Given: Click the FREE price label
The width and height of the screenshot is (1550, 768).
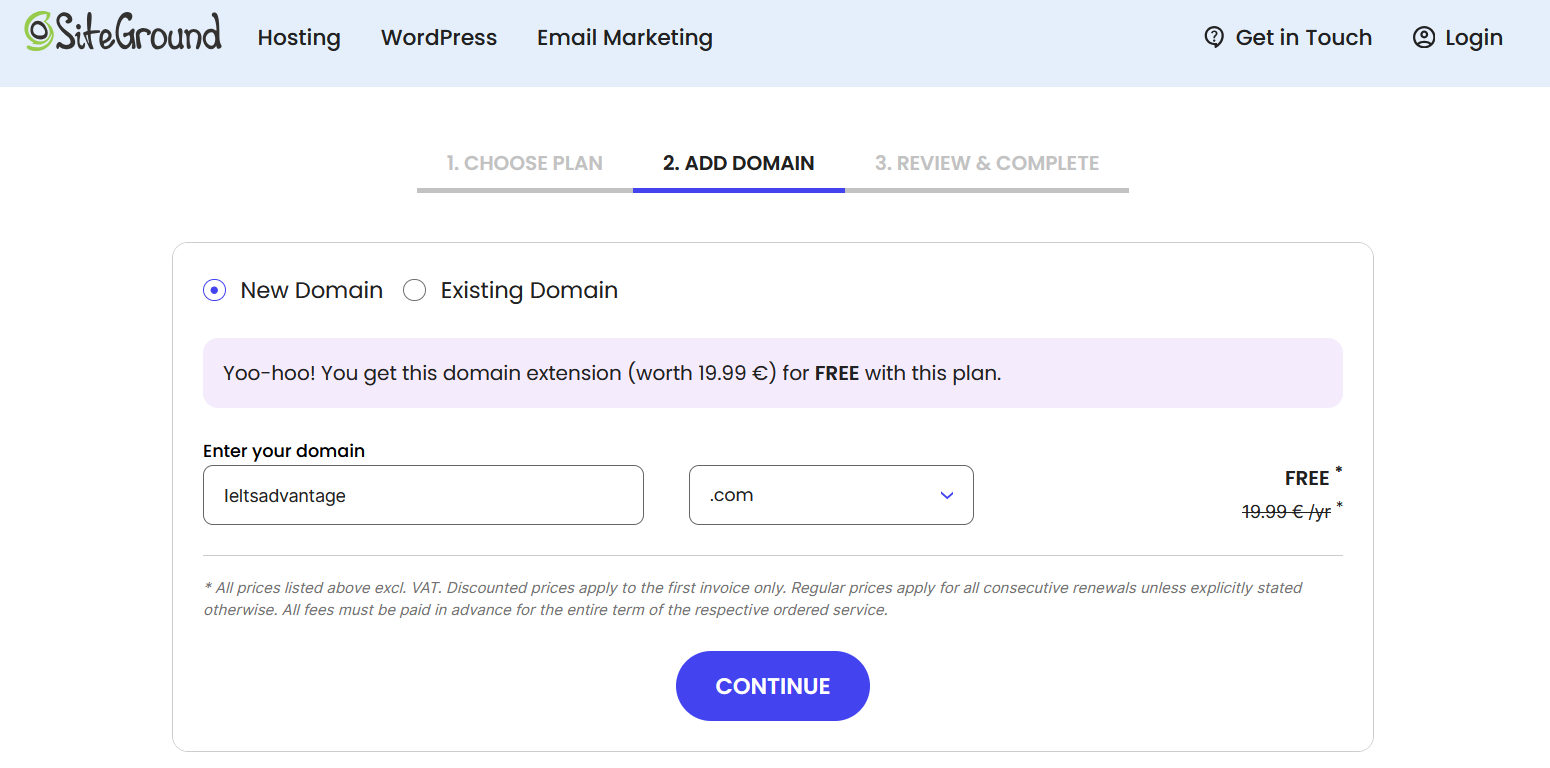Looking at the screenshot, I should 1307,478.
